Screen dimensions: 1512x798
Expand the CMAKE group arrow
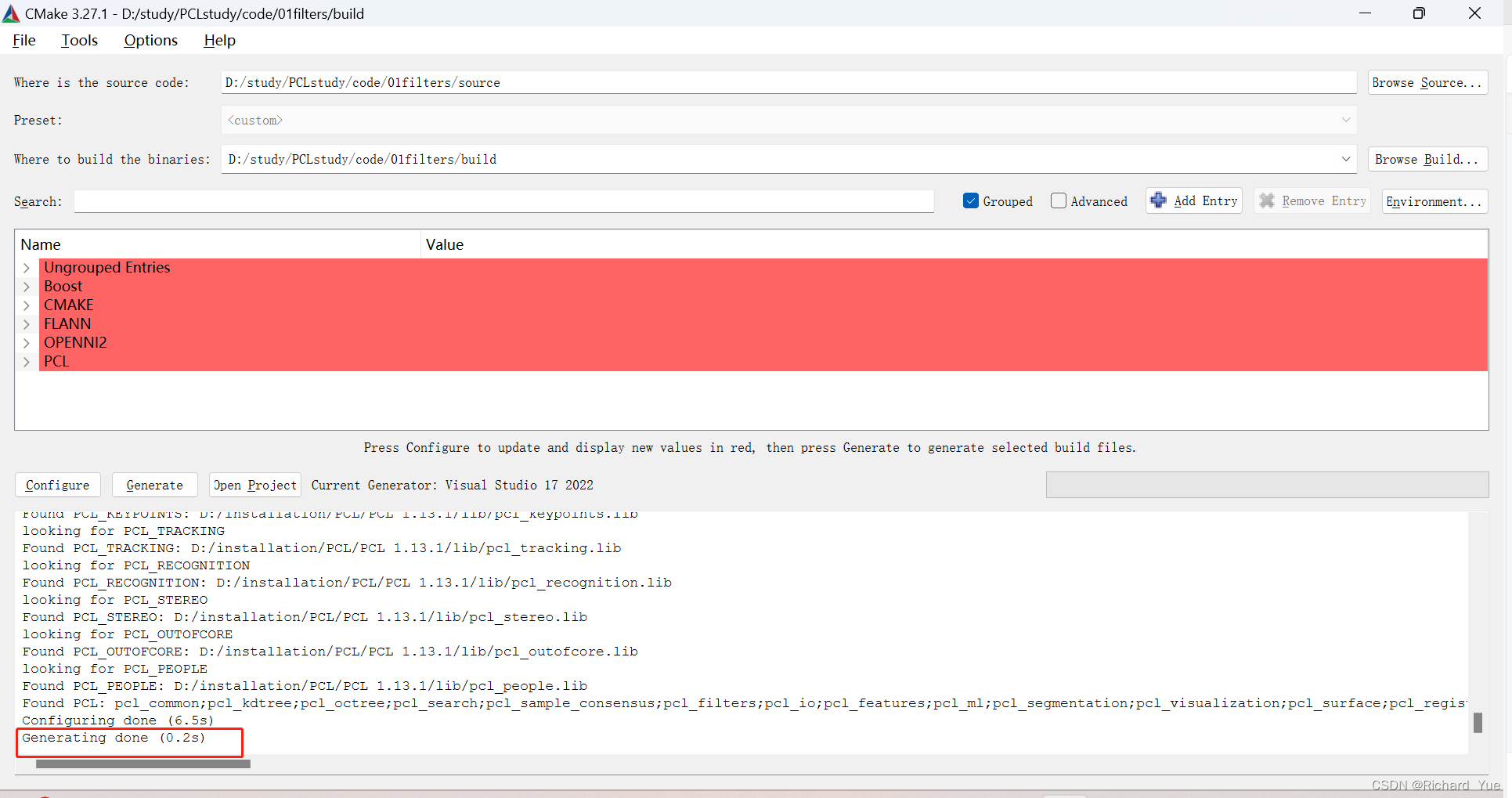click(x=27, y=305)
